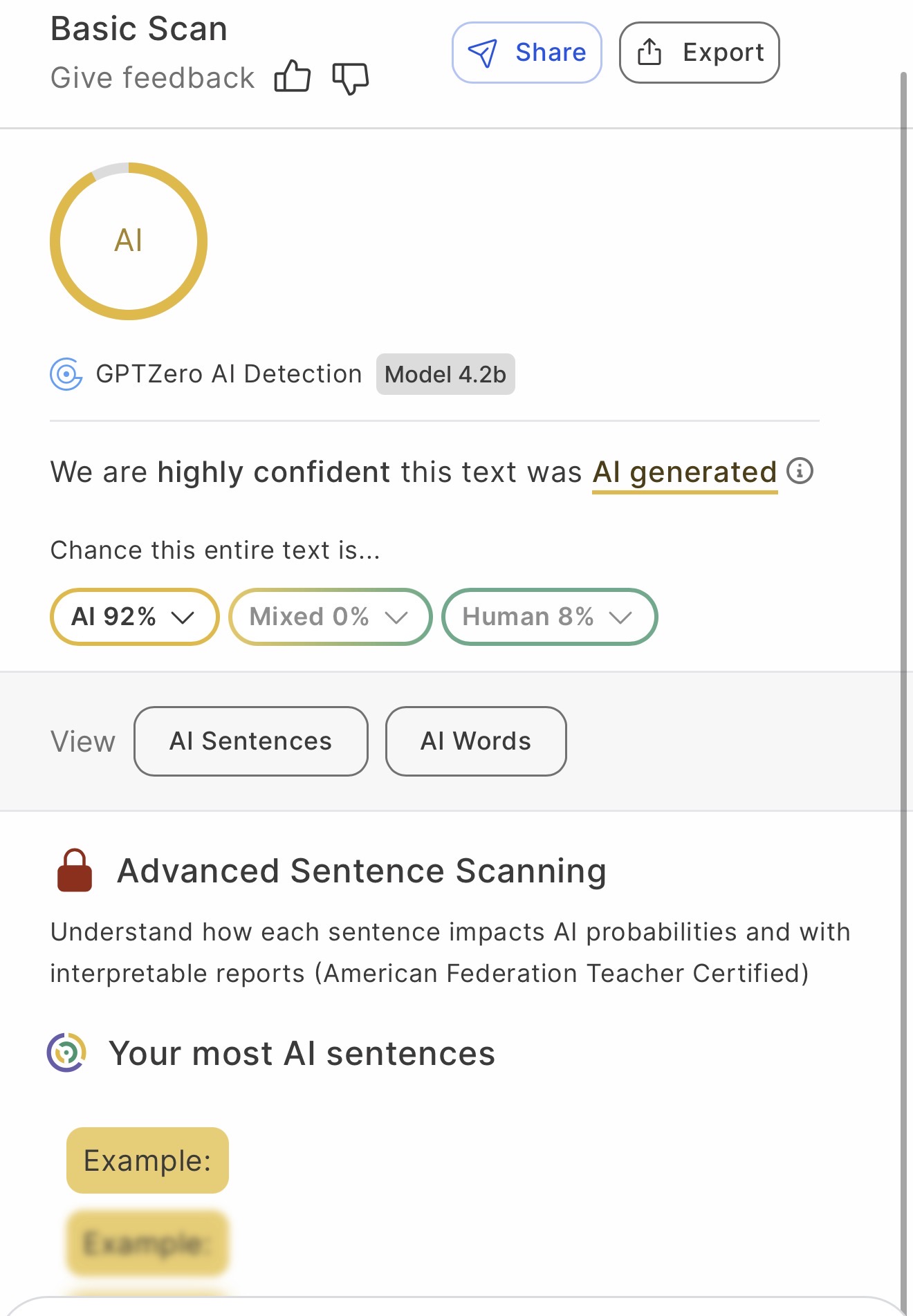913x1316 pixels.
Task: Click the red lock icon
Action: (75, 871)
